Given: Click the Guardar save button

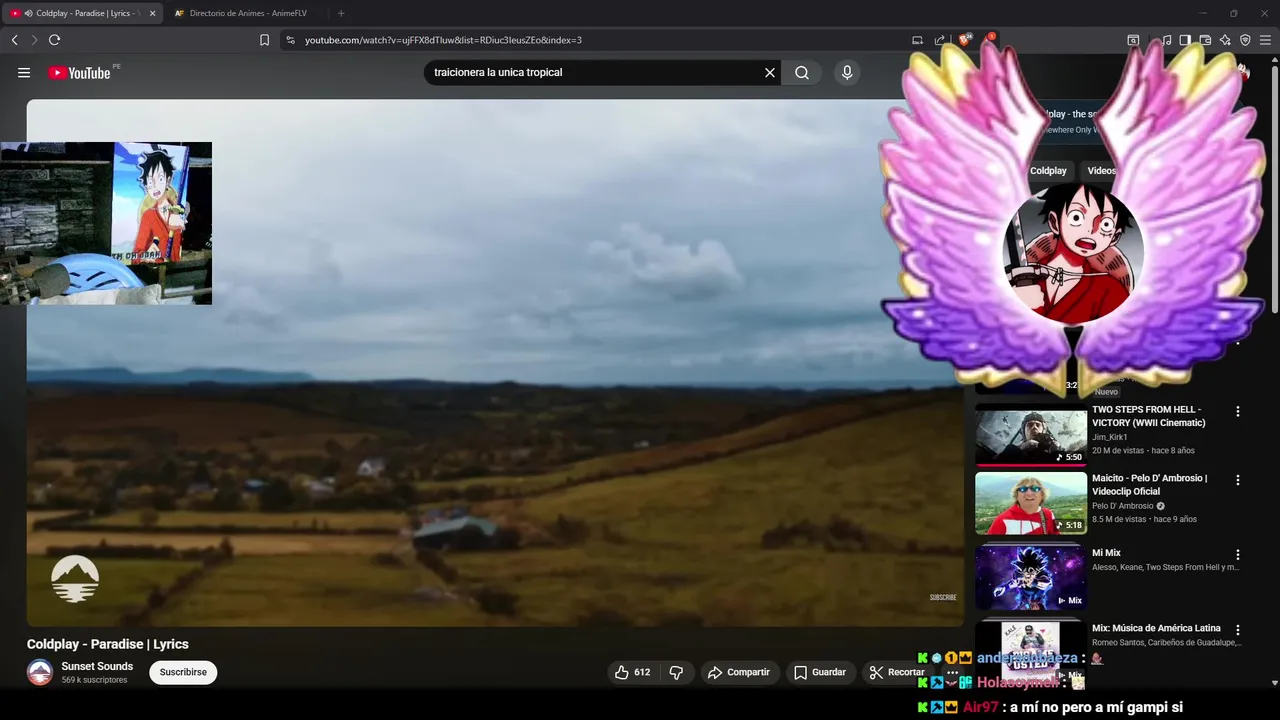Looking at the screenshot, I should pyautogui.click(x=820, y=672).
